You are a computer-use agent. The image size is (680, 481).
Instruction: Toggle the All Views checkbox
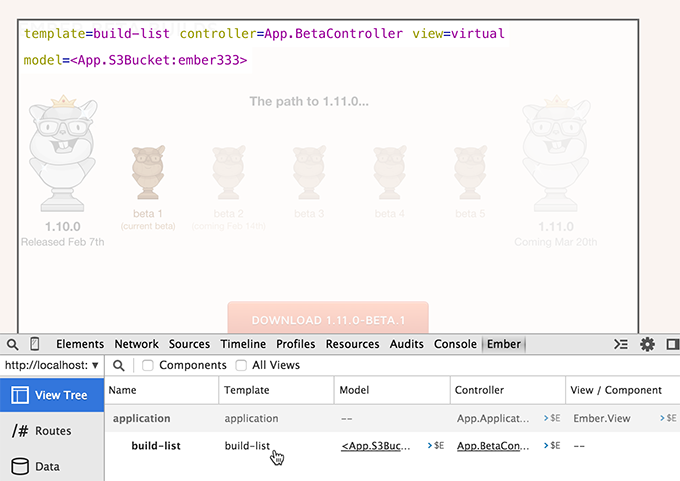241,366
